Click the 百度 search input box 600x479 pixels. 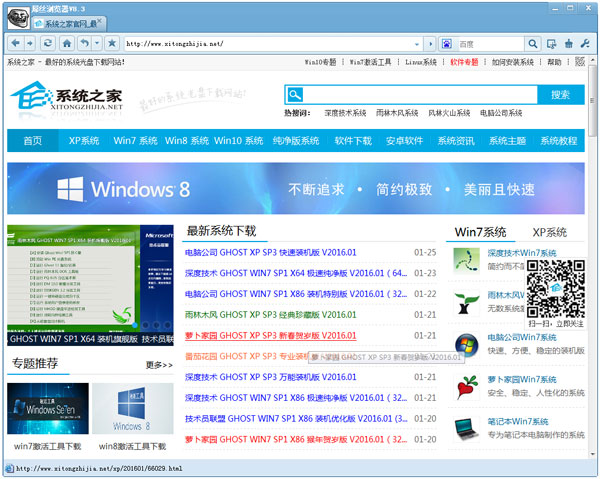click(x=490, y=44)
